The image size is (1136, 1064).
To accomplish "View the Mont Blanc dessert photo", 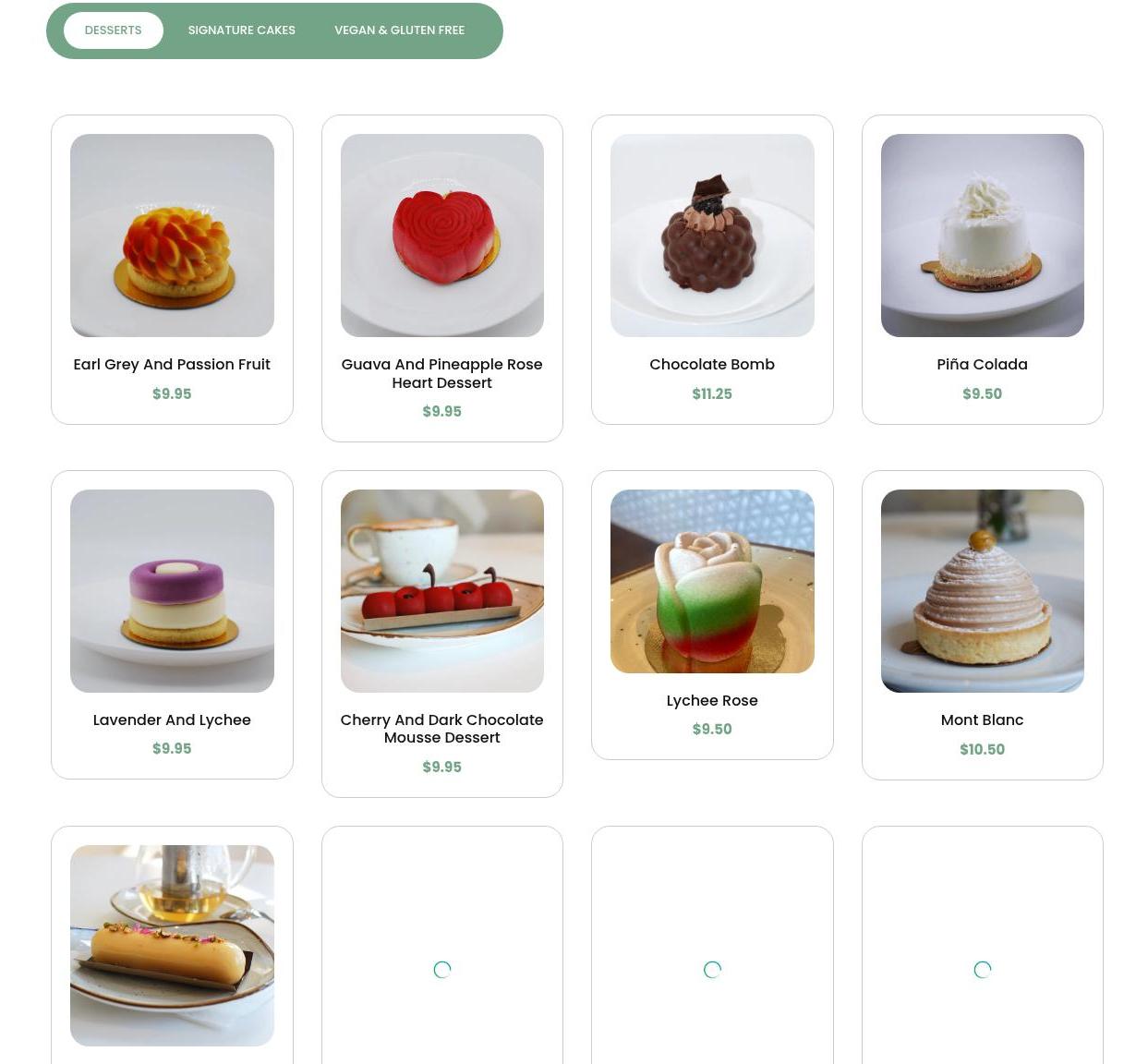I will [x=982, y=591].
